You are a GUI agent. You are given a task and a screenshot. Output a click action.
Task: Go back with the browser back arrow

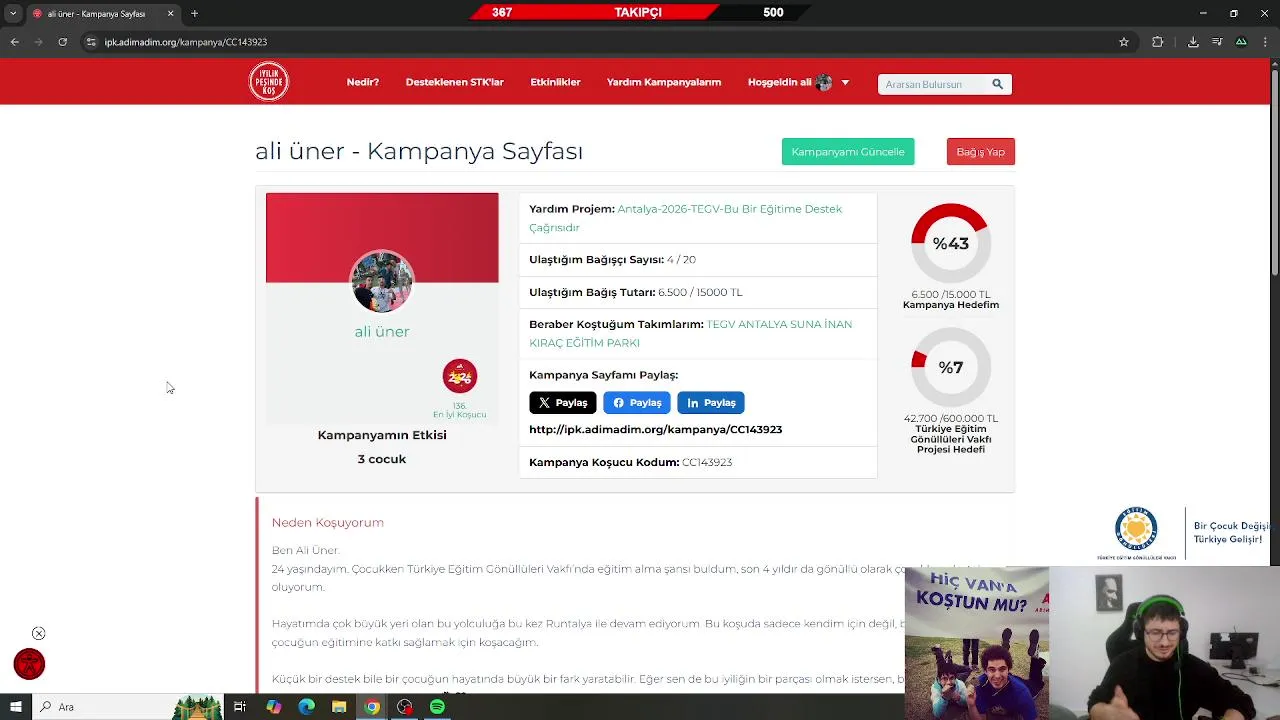pos(14,42)
